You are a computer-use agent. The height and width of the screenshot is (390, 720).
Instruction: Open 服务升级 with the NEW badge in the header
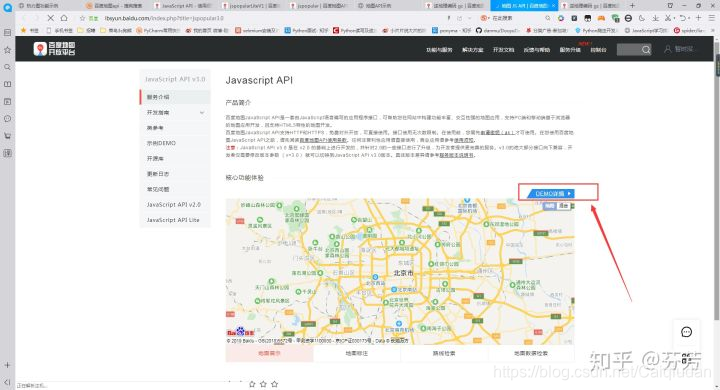pos(570,50)
